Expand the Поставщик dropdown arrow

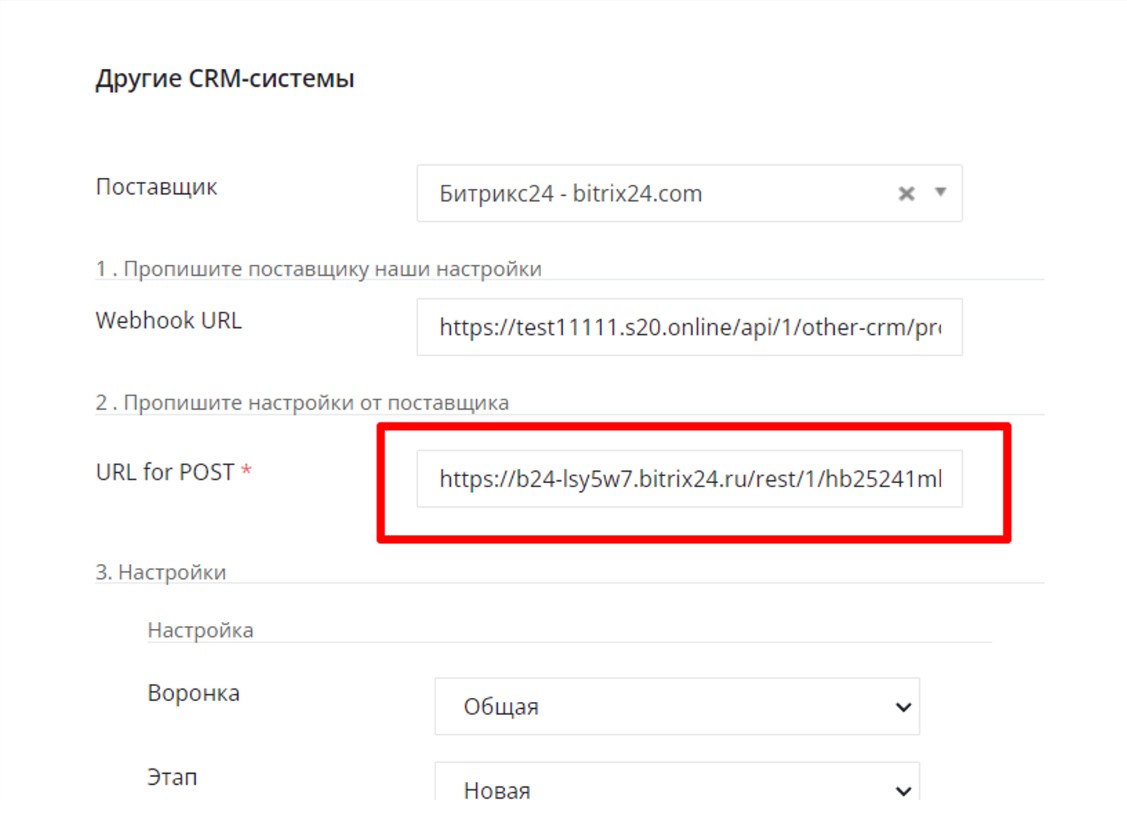click(x=940, y=192)
